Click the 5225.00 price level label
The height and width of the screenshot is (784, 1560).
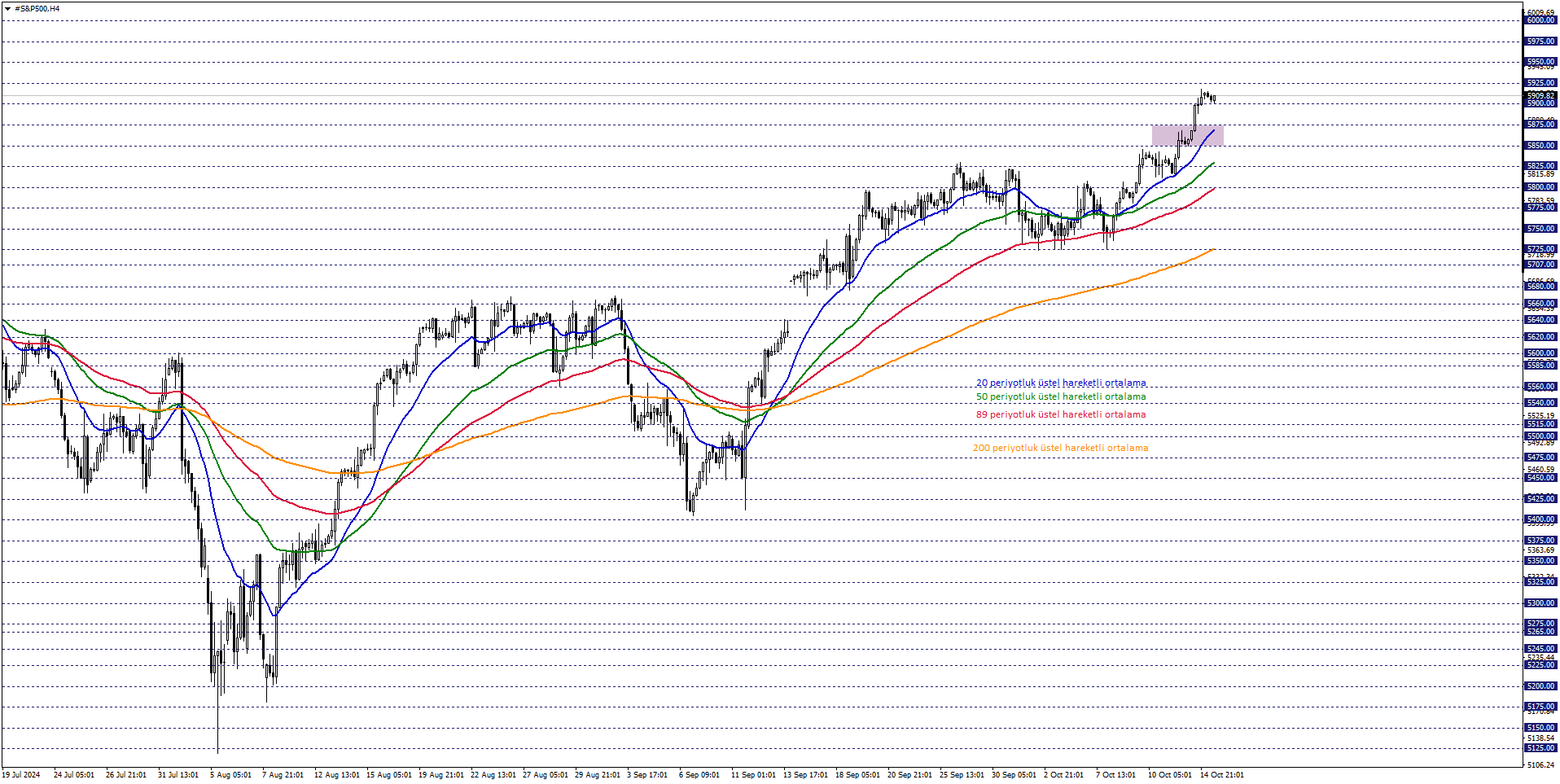[x=1540, y=665]
